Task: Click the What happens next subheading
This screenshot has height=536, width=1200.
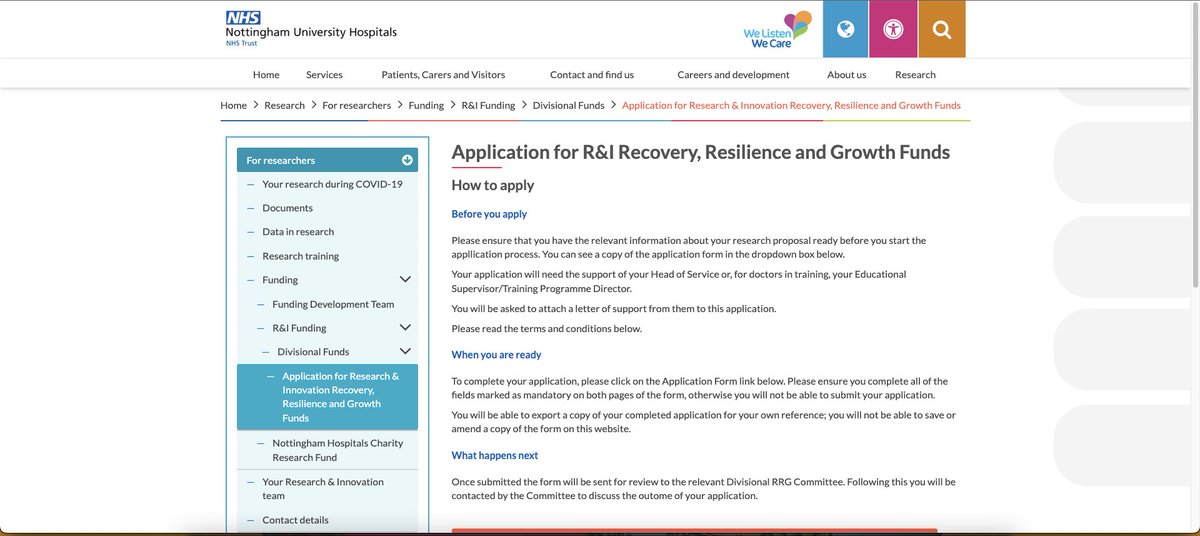Action: (x=495, y=456)
